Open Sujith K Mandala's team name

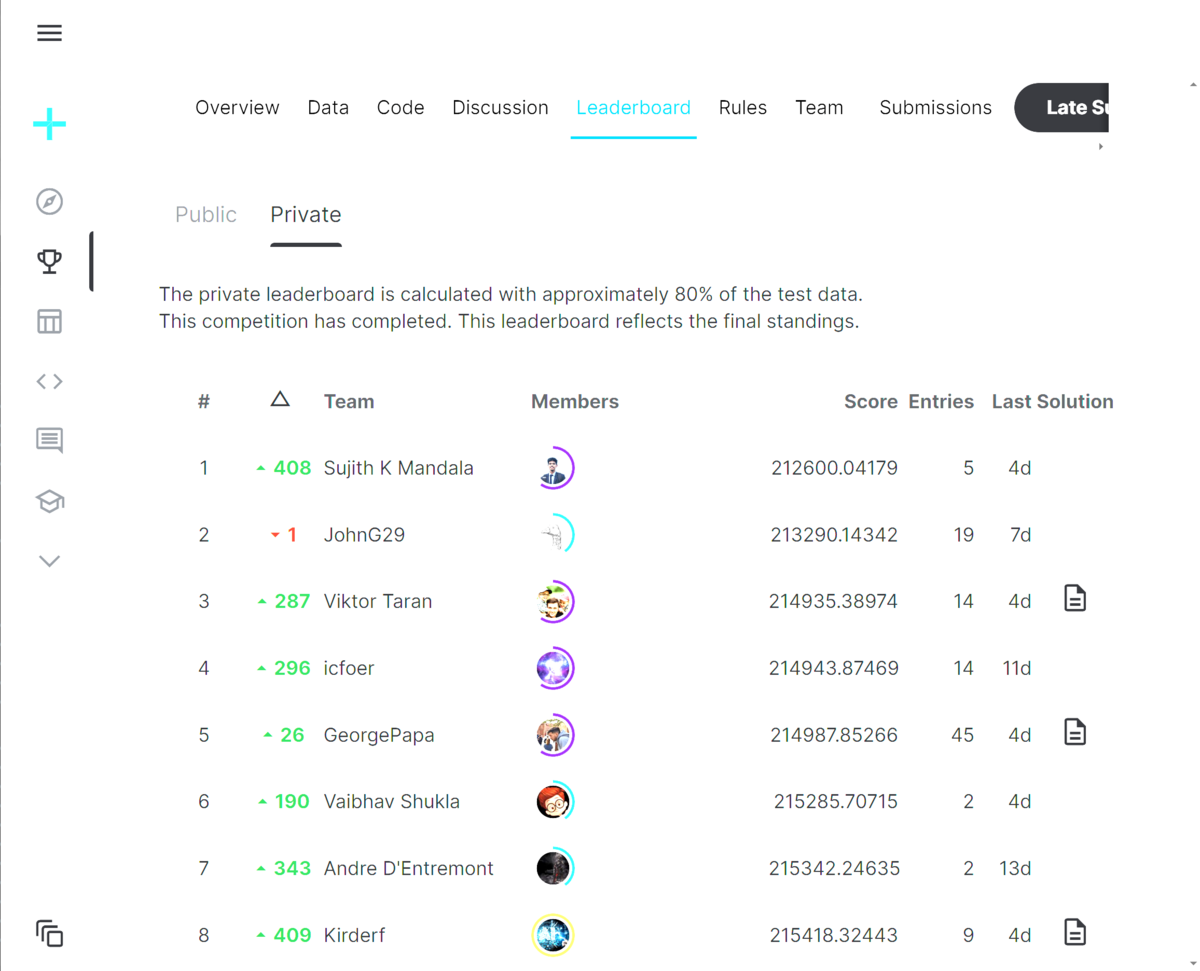(x=398, y=467)
